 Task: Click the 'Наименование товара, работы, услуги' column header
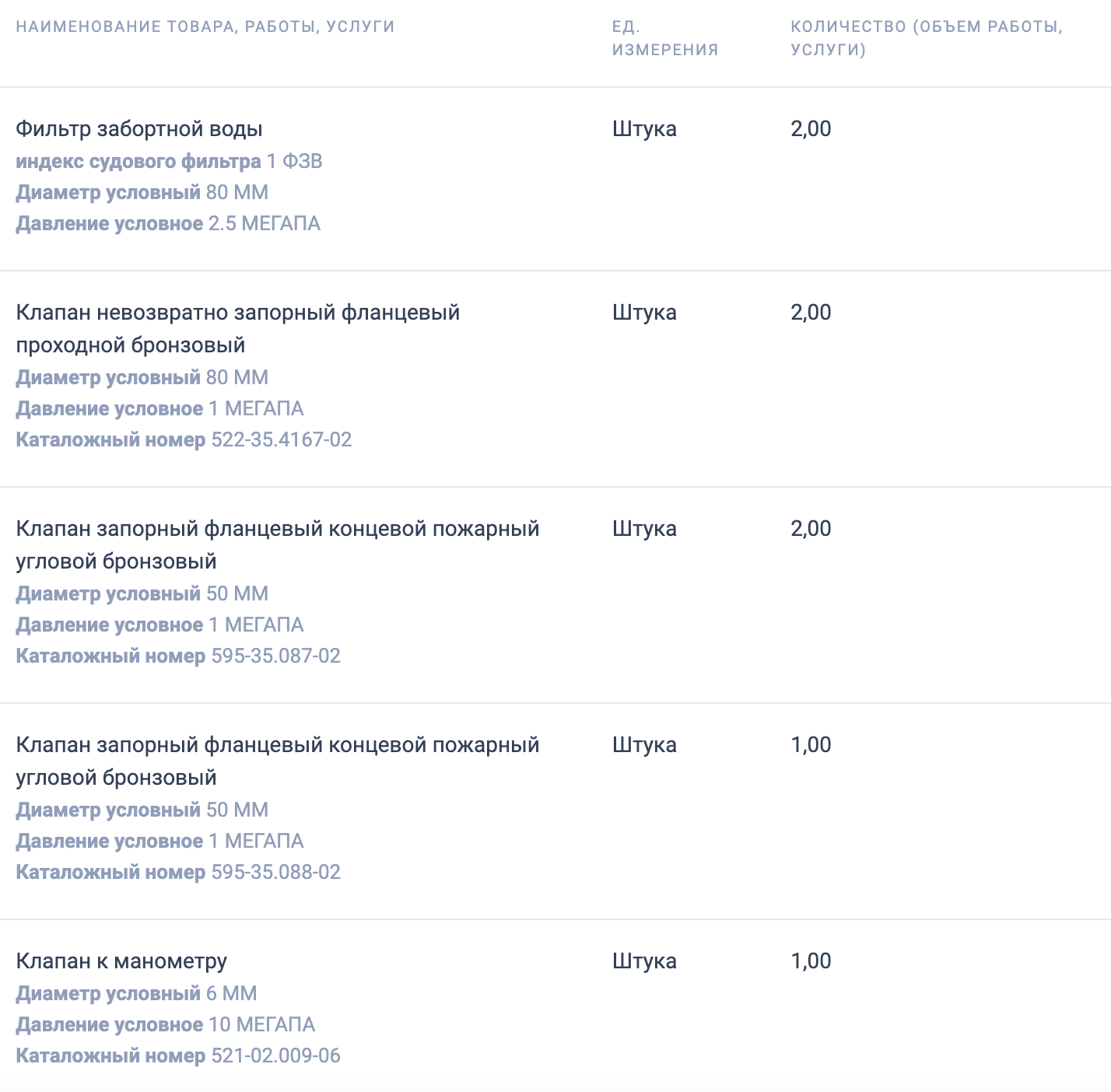[x=205, y=26]
